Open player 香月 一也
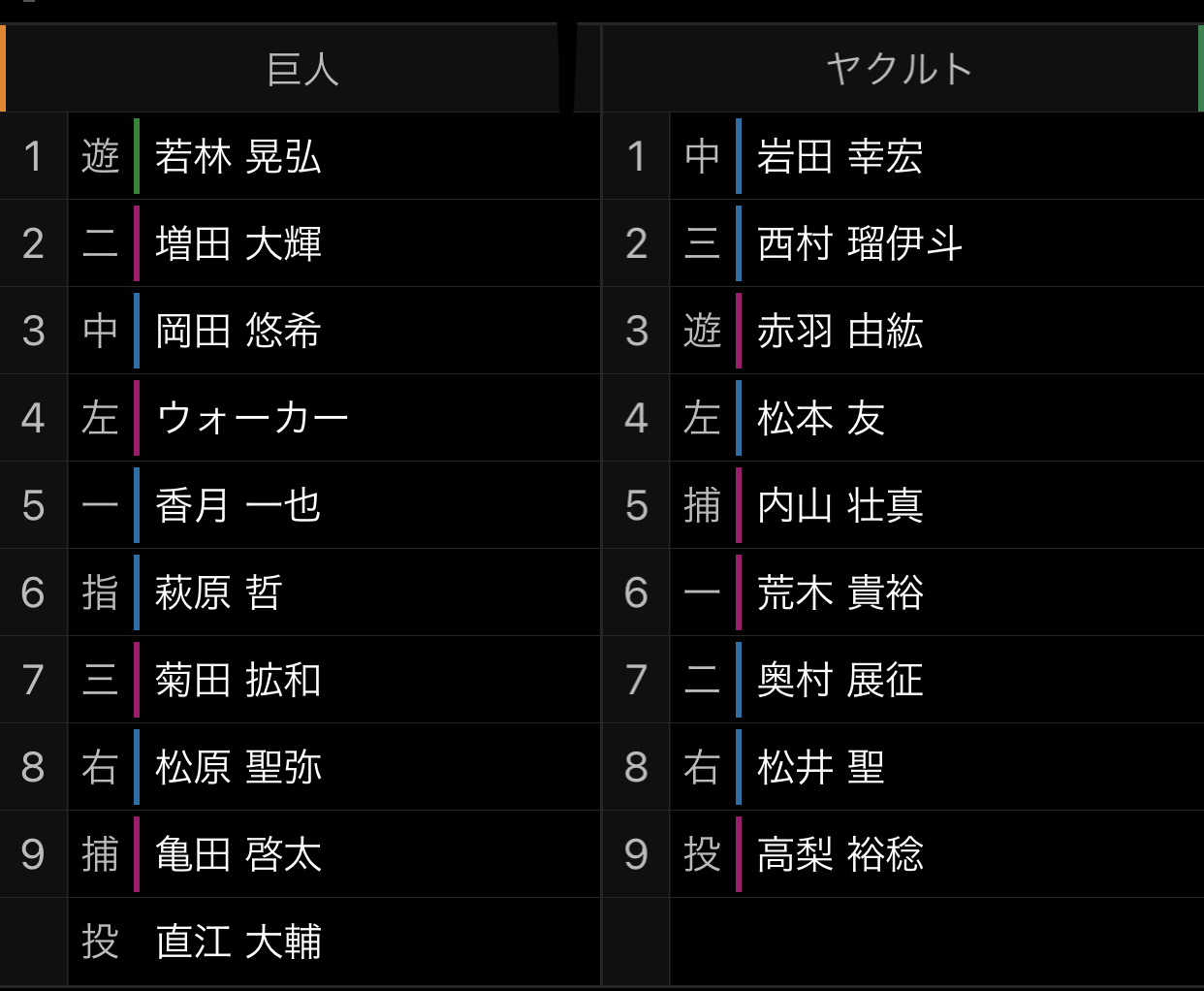1204x991 pixels. 238,505
